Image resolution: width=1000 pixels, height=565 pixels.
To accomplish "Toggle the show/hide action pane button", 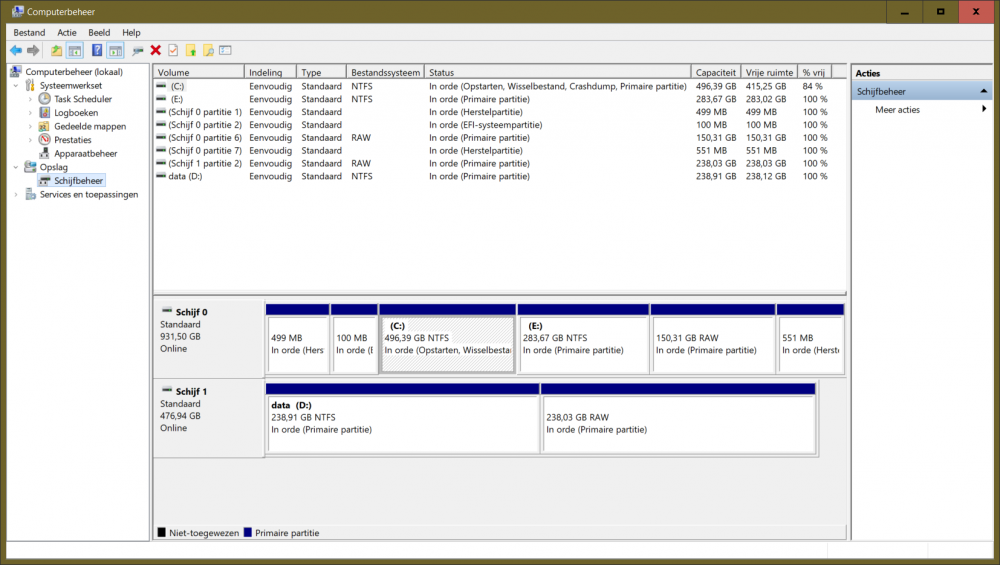I will (x=115, y=50).
